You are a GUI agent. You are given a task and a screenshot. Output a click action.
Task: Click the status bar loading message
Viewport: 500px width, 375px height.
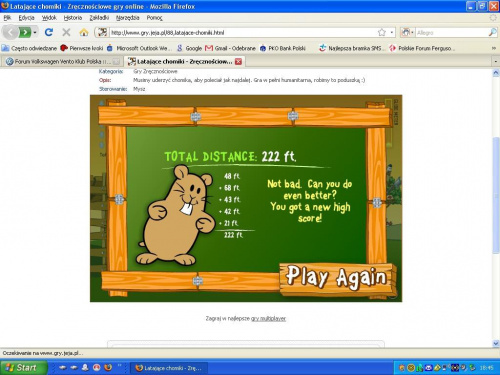[43, 353]
